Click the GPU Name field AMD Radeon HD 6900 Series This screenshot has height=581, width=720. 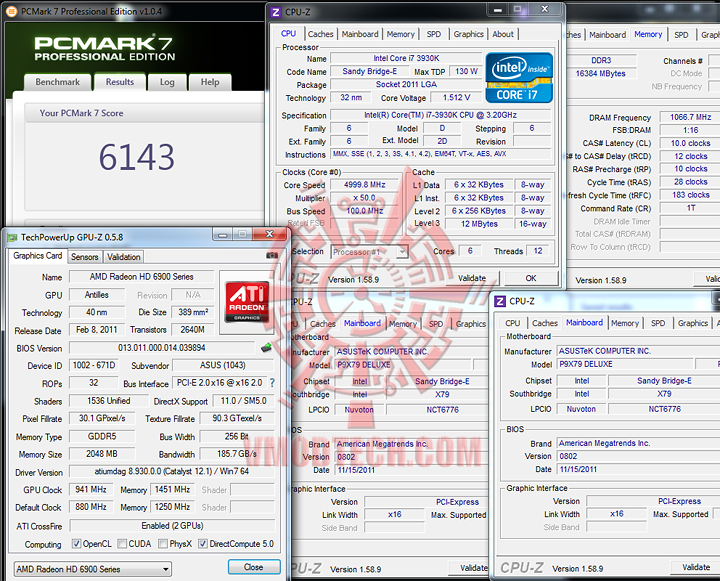point(141,276)
